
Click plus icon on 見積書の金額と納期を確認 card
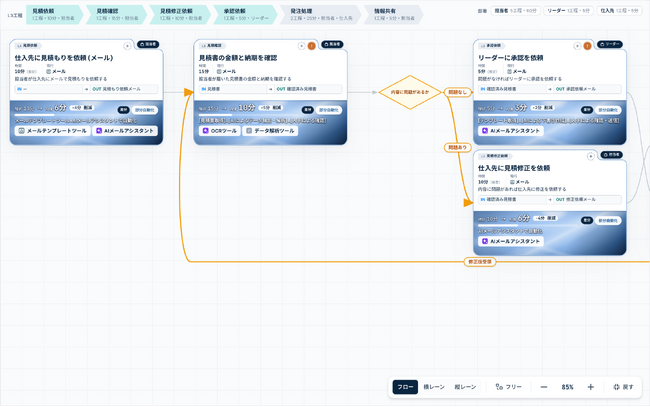(x=301, y=46)
